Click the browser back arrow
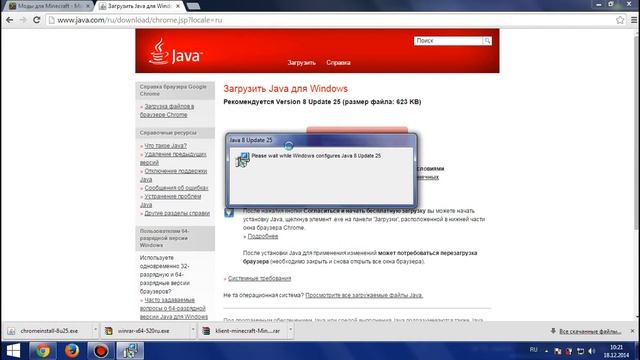640x360 pixels. point(9,20)
